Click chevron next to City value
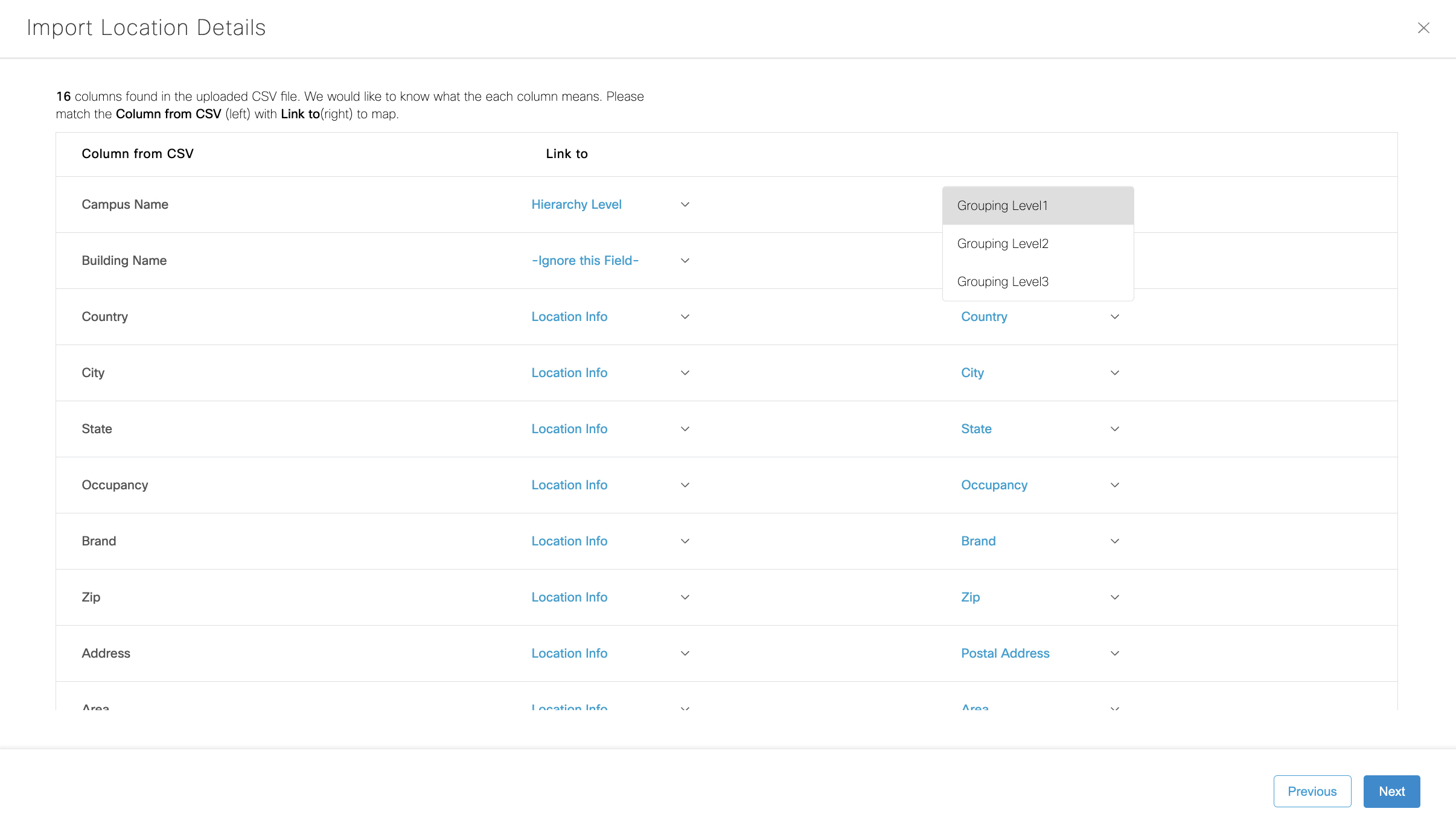Image resolution: width=1456 pixels, height=829 pixels. [1115, 373]
